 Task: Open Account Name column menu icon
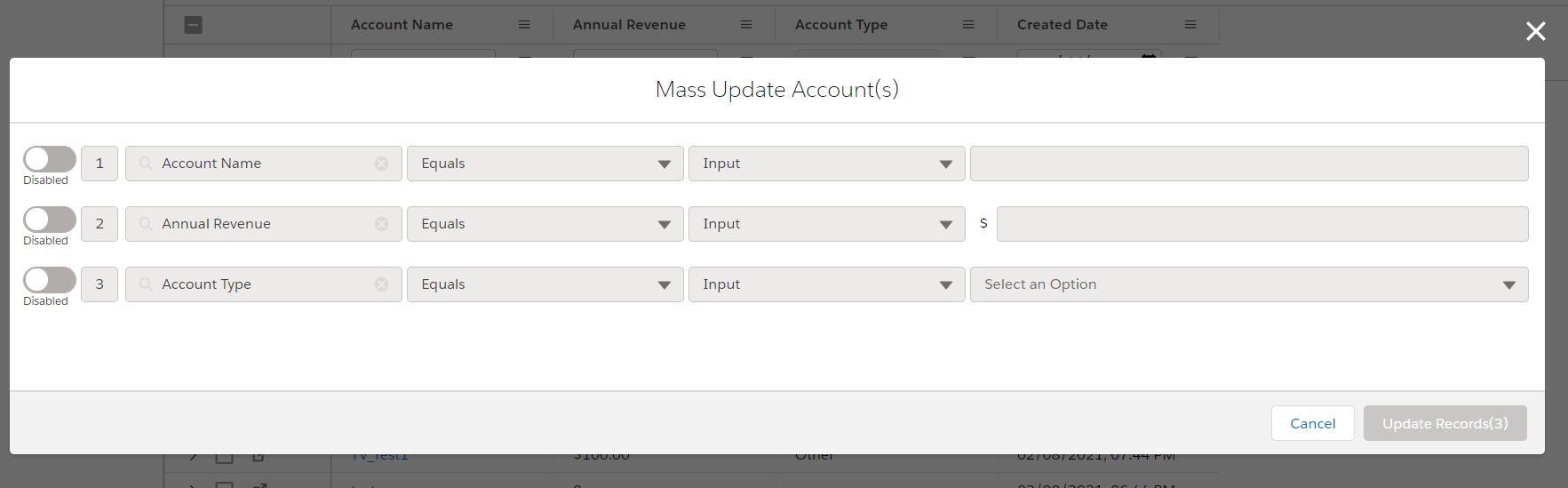point(524,25)
